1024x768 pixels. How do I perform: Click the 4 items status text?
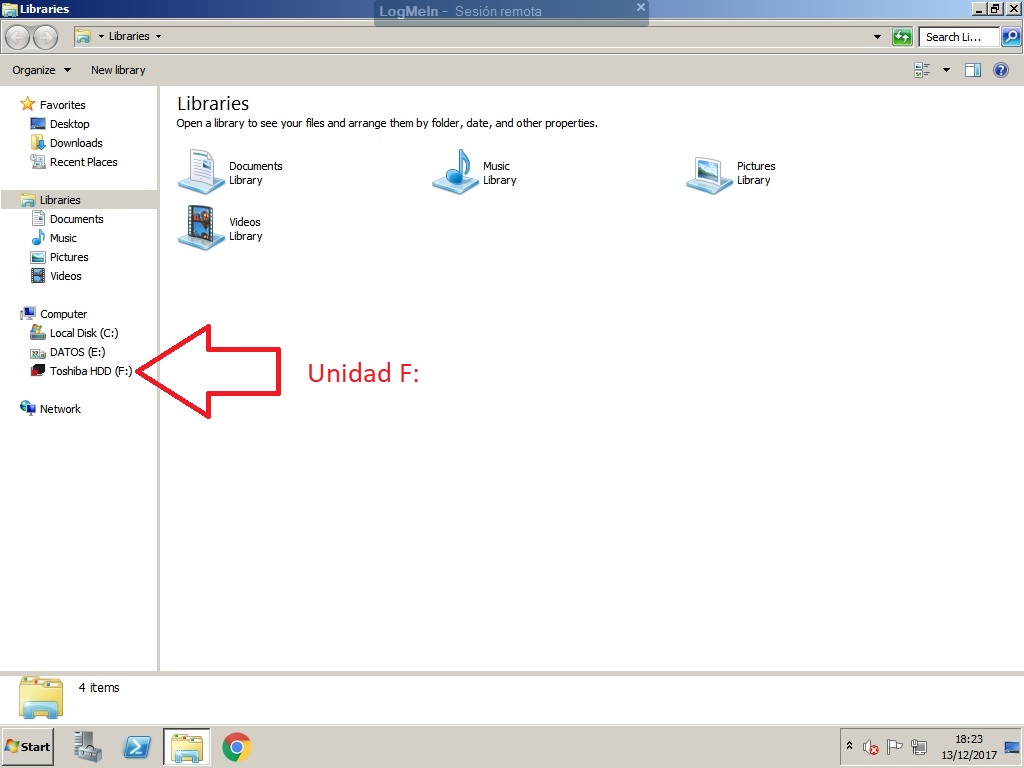click(99, 688)
